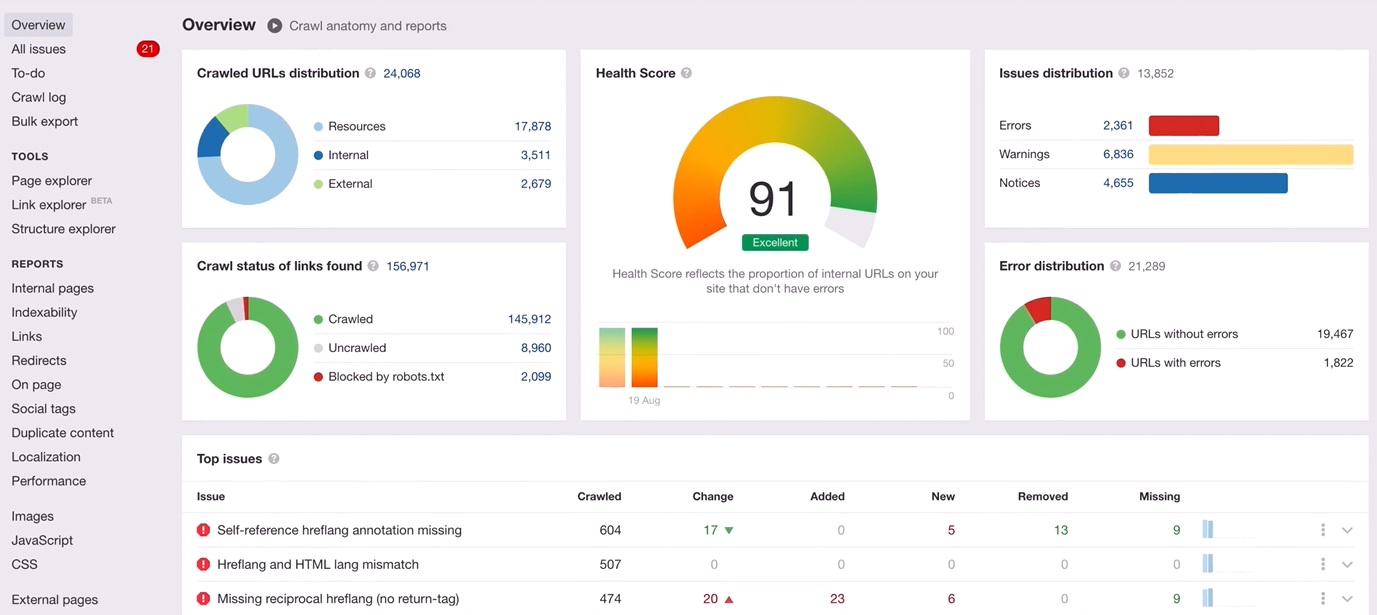
Task: Click the yellow Warnings bar
Action: tap(1250, 154)
